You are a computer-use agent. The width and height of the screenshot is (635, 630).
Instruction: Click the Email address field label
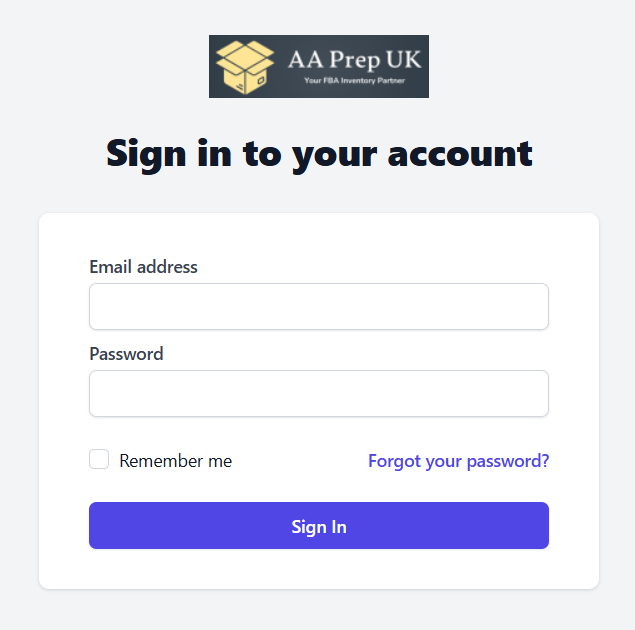(143, 267)
